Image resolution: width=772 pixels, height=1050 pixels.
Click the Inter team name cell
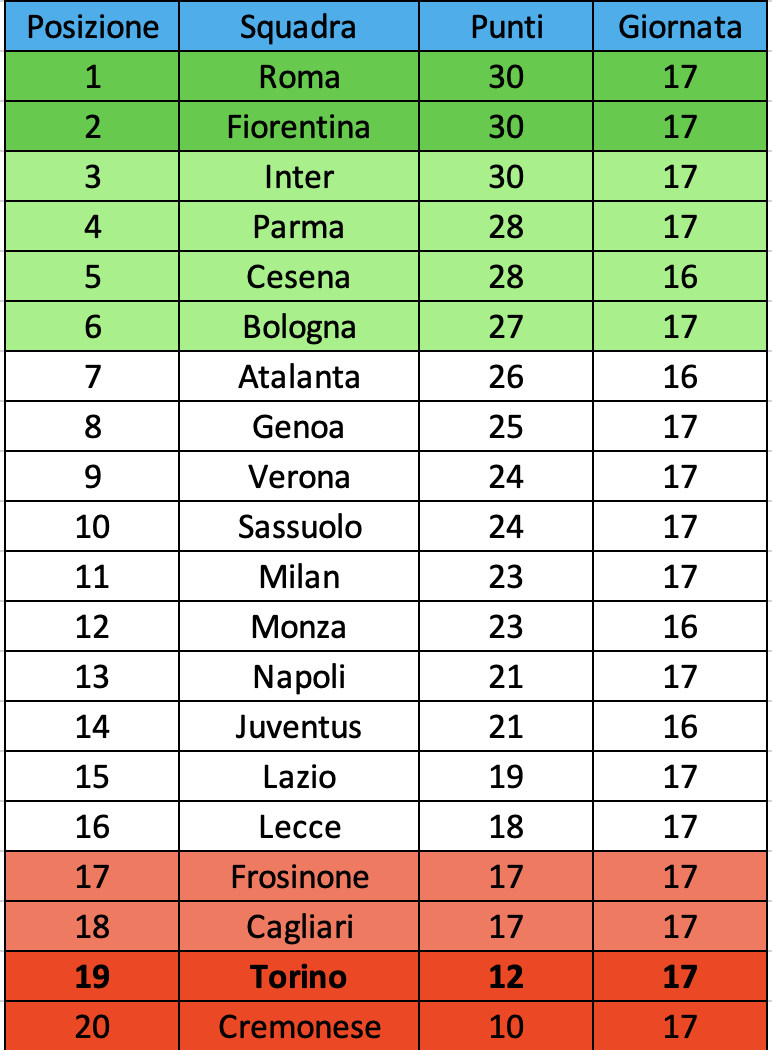[x=298, y=177]
